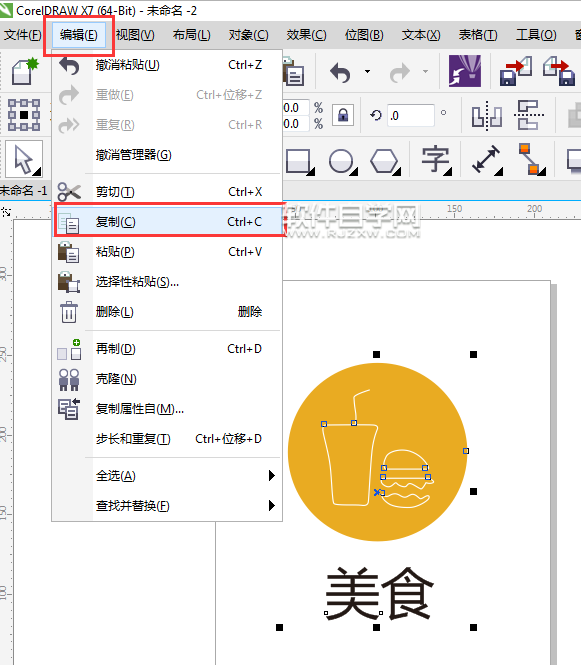Open the 工具(O) menu
This screenshot has width=581, height=665.
536,35
